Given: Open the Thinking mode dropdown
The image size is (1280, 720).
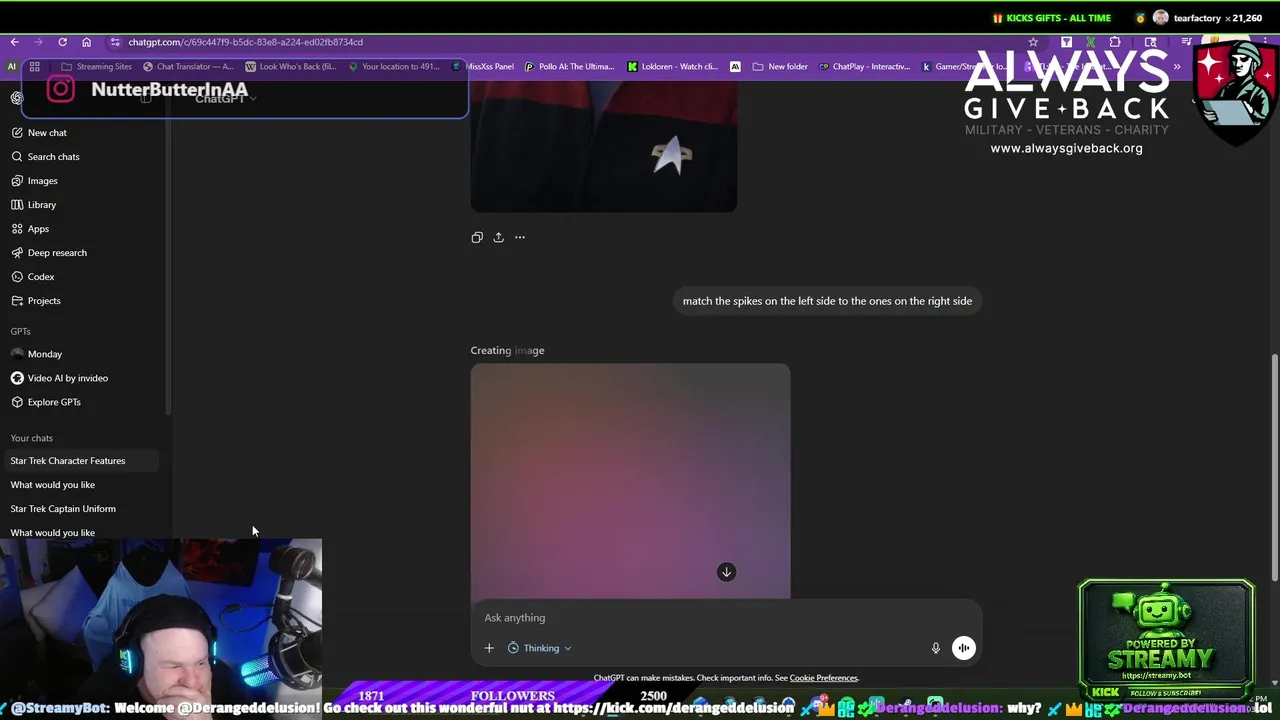Looking at the screenshot, I should pyautogui.click(x=540, y=648).
